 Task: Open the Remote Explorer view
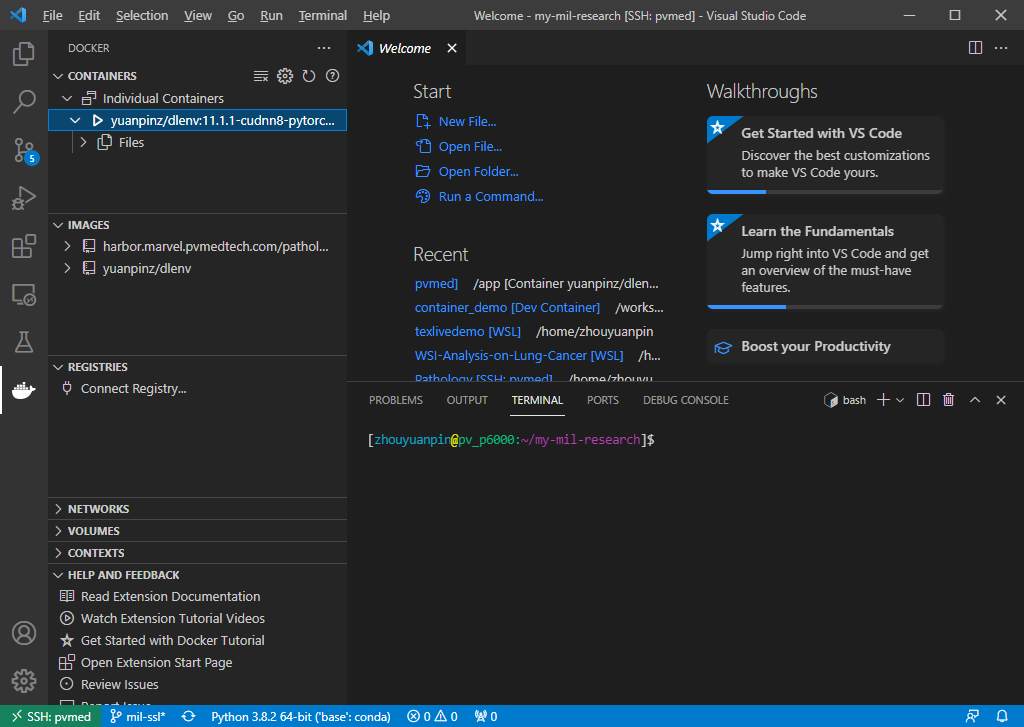pos(24,295)
